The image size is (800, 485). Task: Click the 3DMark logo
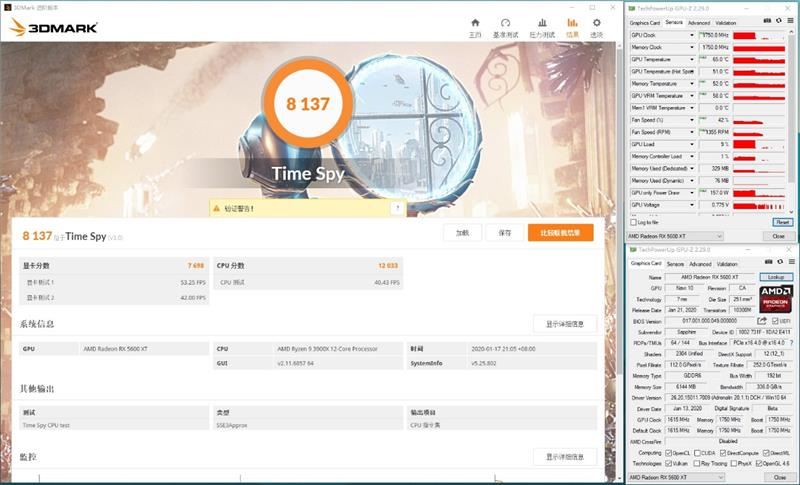tap(54, 28)
